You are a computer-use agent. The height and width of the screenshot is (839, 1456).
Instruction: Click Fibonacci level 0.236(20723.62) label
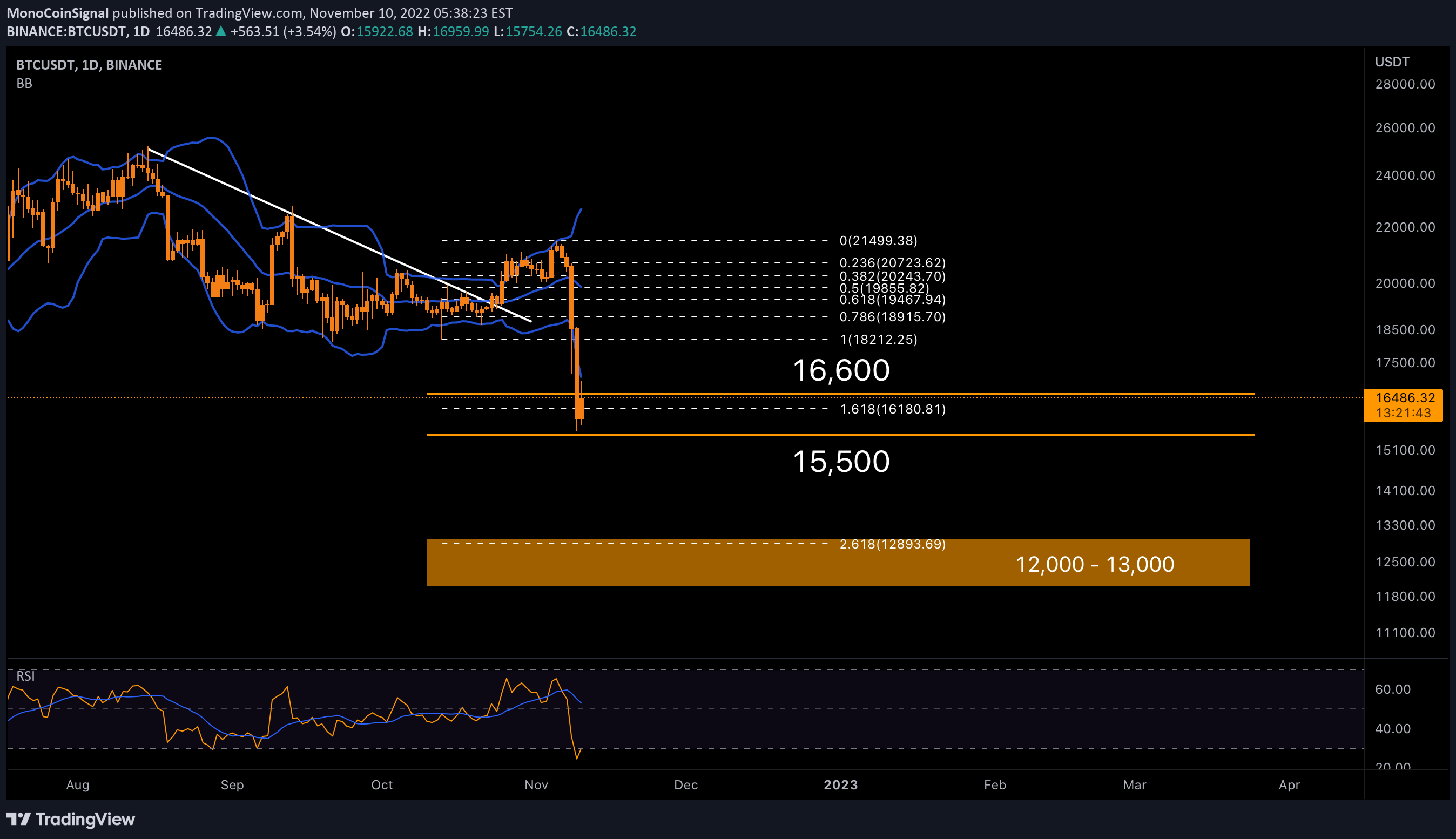click(892, 262)
